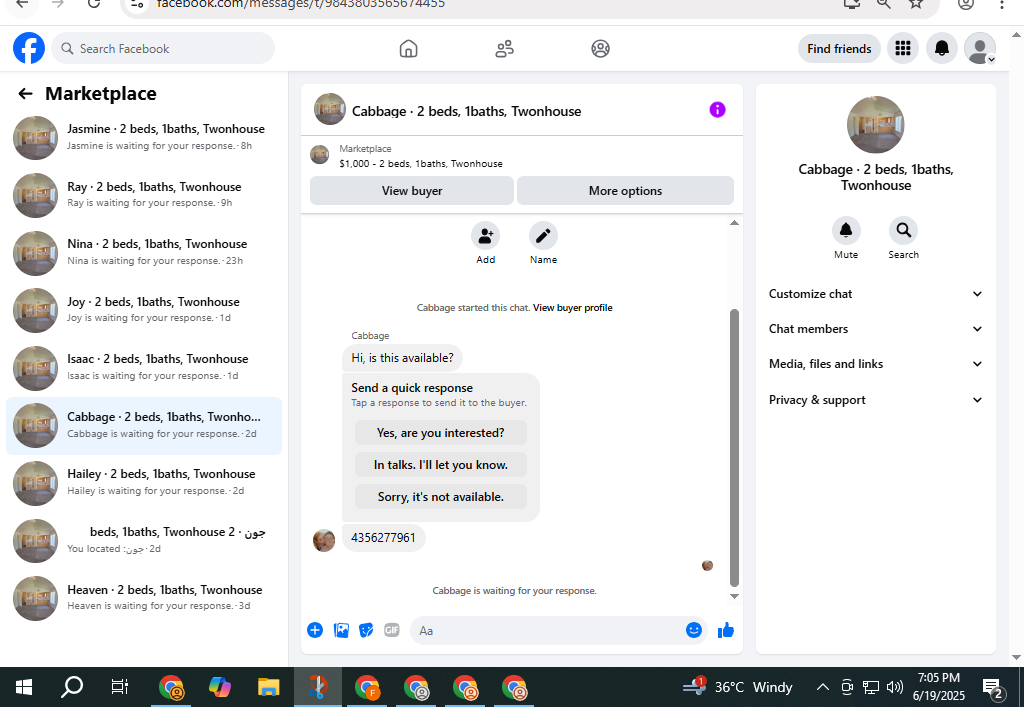Viewport: 1024px width, 707px height.
Task: Open the conversation reading 'You located'
Action: (x=144, y=541)
